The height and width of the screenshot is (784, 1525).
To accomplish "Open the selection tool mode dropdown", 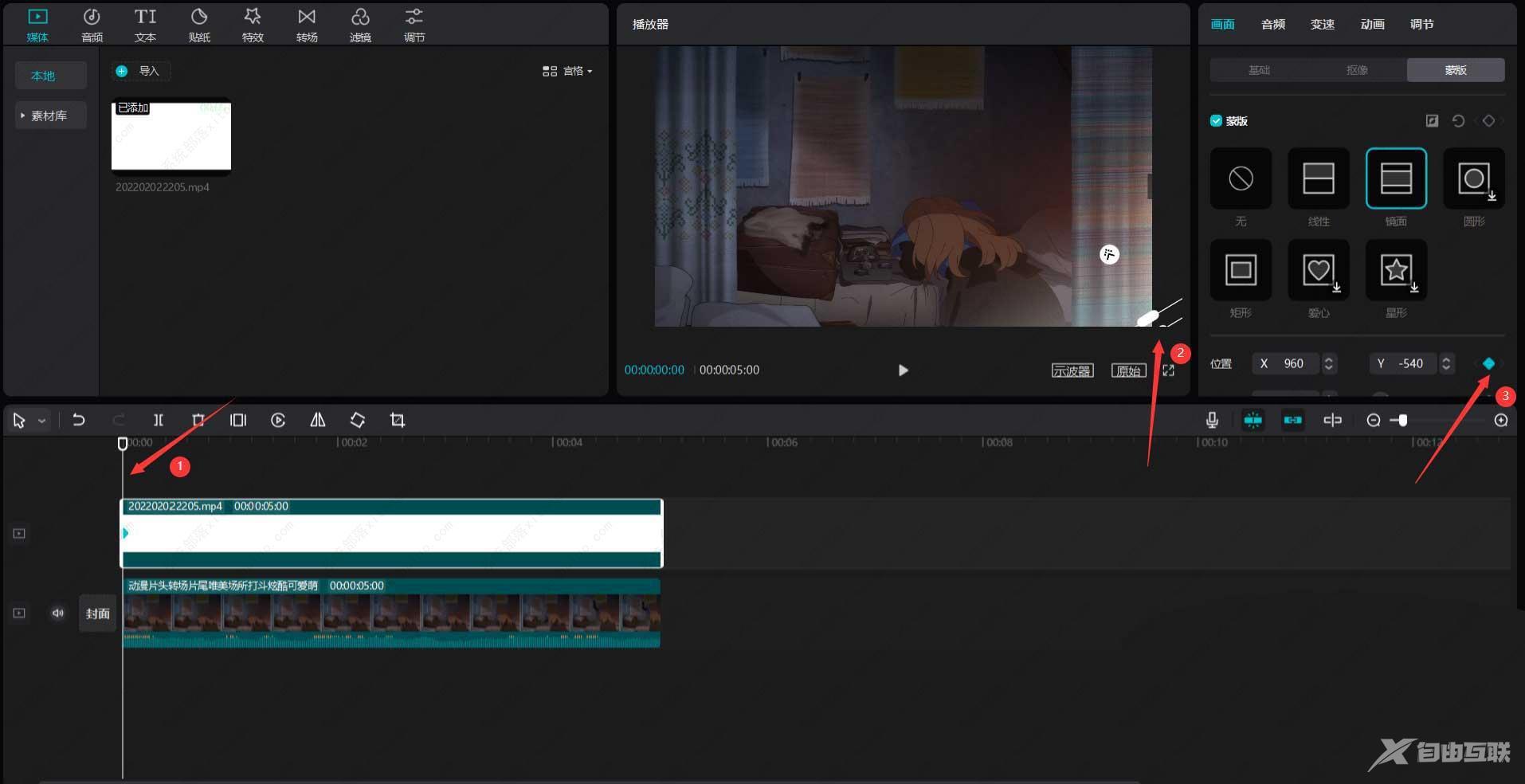I will (42, 421).
